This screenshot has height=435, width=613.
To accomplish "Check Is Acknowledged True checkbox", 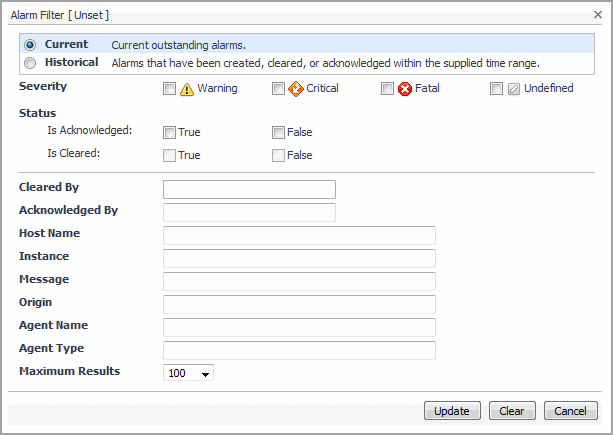I will click(170, 132).
